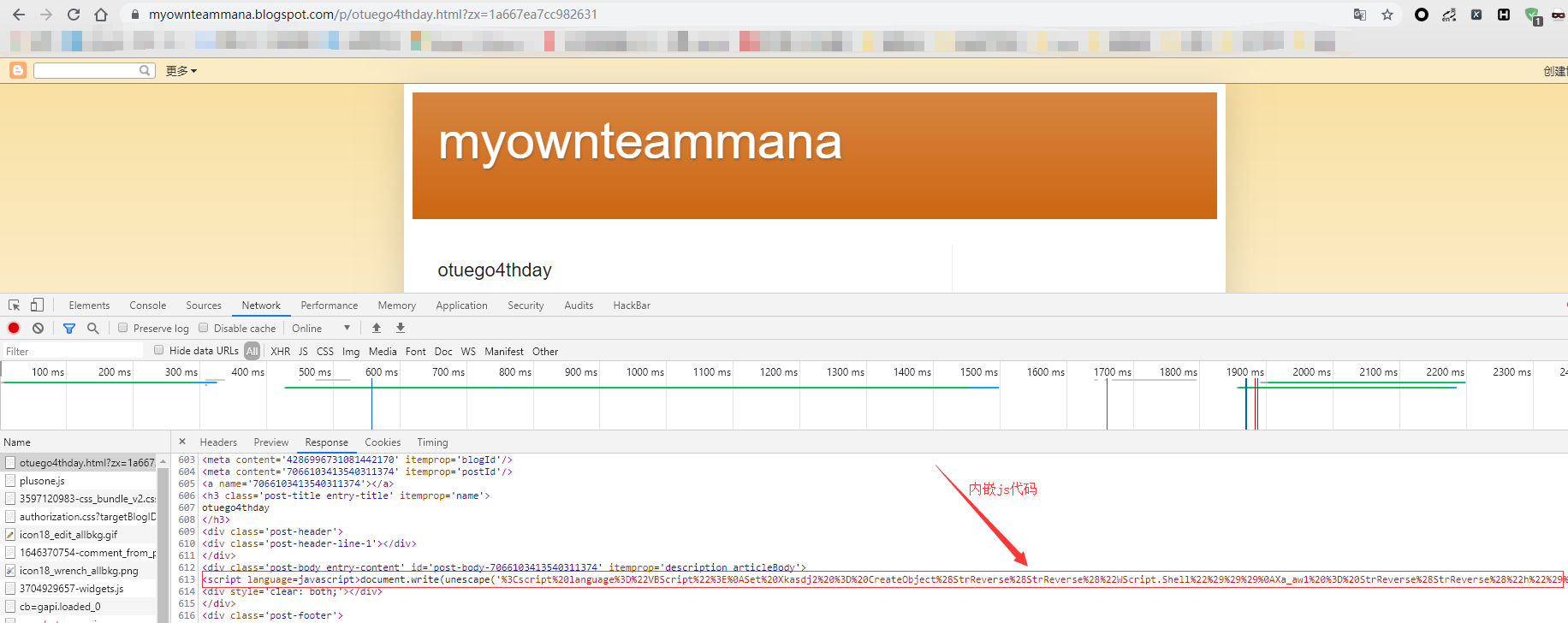This screenshot has width=1568, height=623.
Task: Click the site lock icon in address bar
Action: [x=135, y=15]
